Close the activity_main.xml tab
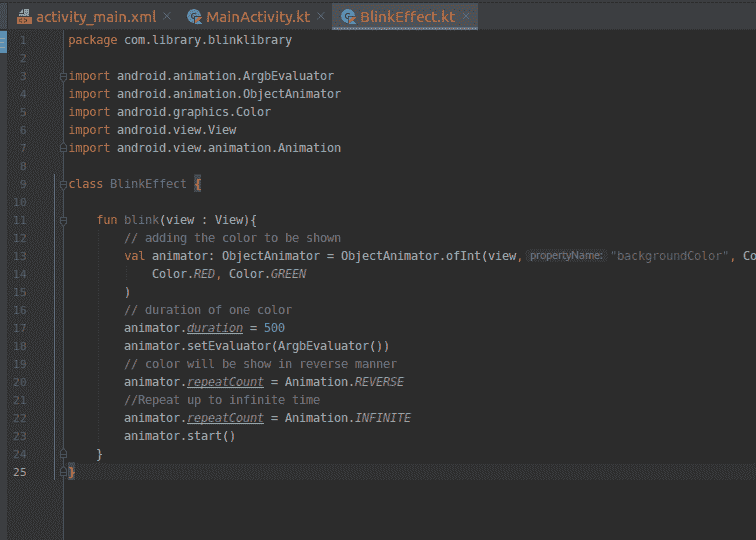The height and width of the screenshot is (540, 756). [166, 18]
